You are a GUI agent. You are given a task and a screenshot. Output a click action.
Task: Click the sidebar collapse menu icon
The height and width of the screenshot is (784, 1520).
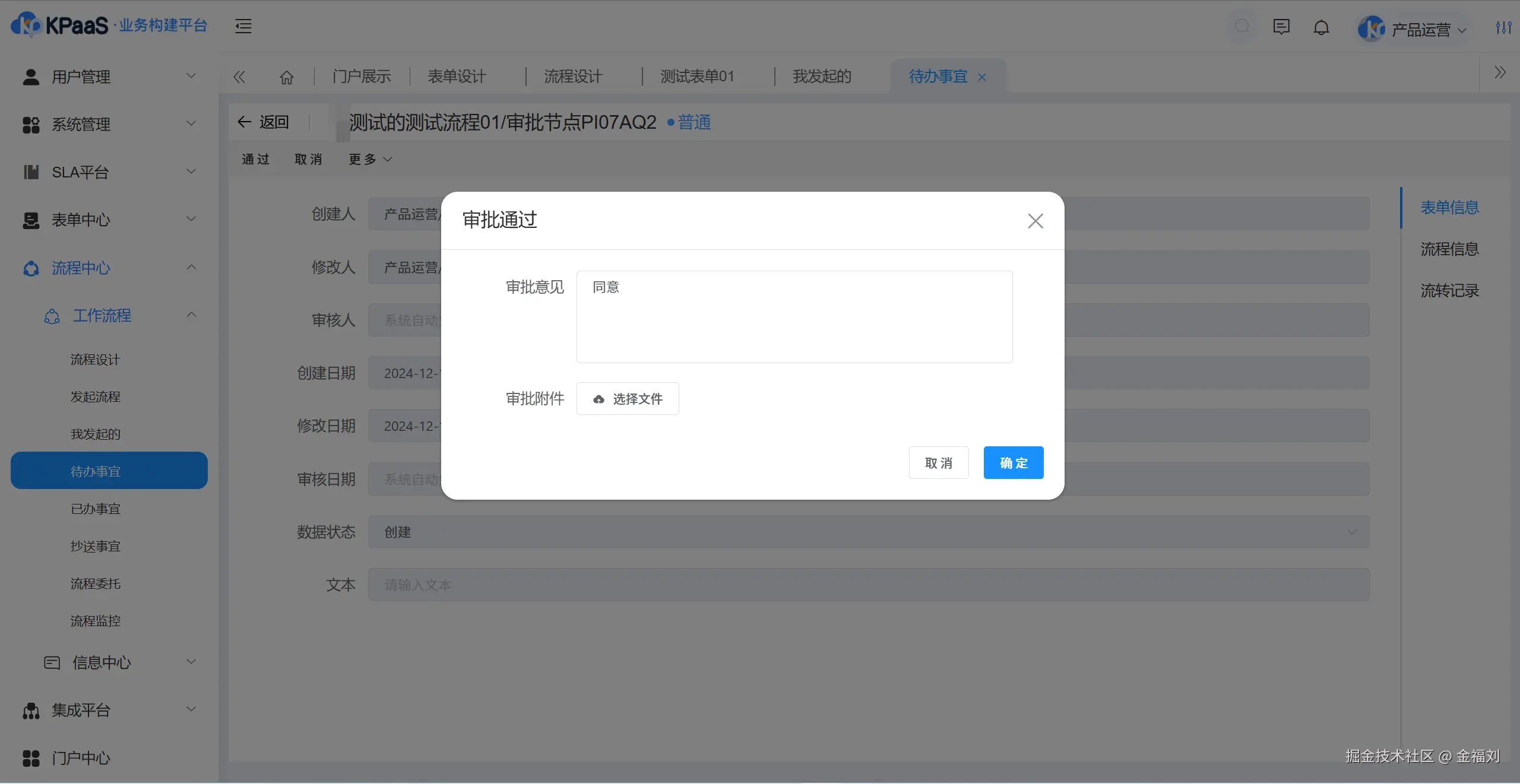click(243, 26)
